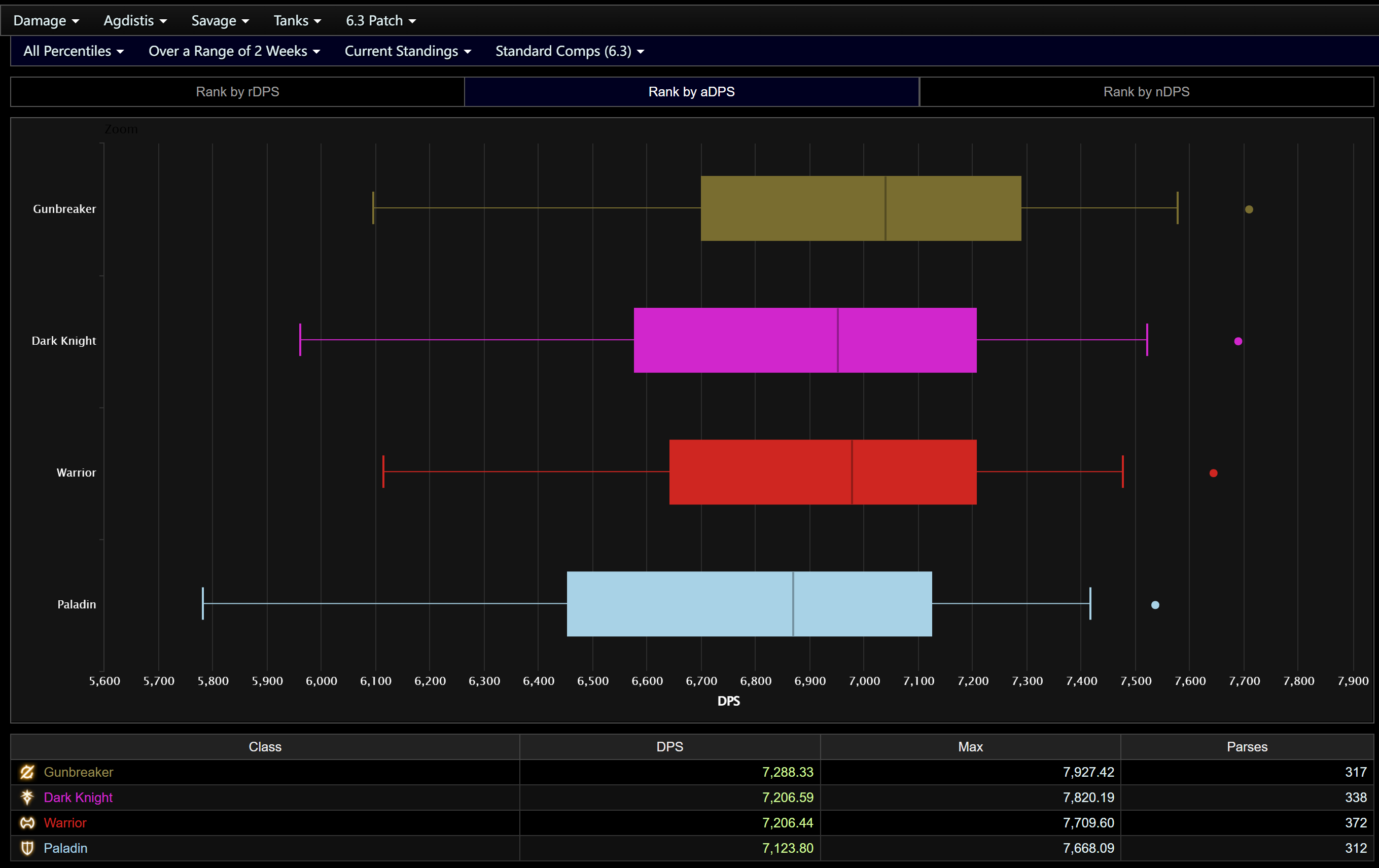Open the All Percentiles dropdown

point(74,51)
